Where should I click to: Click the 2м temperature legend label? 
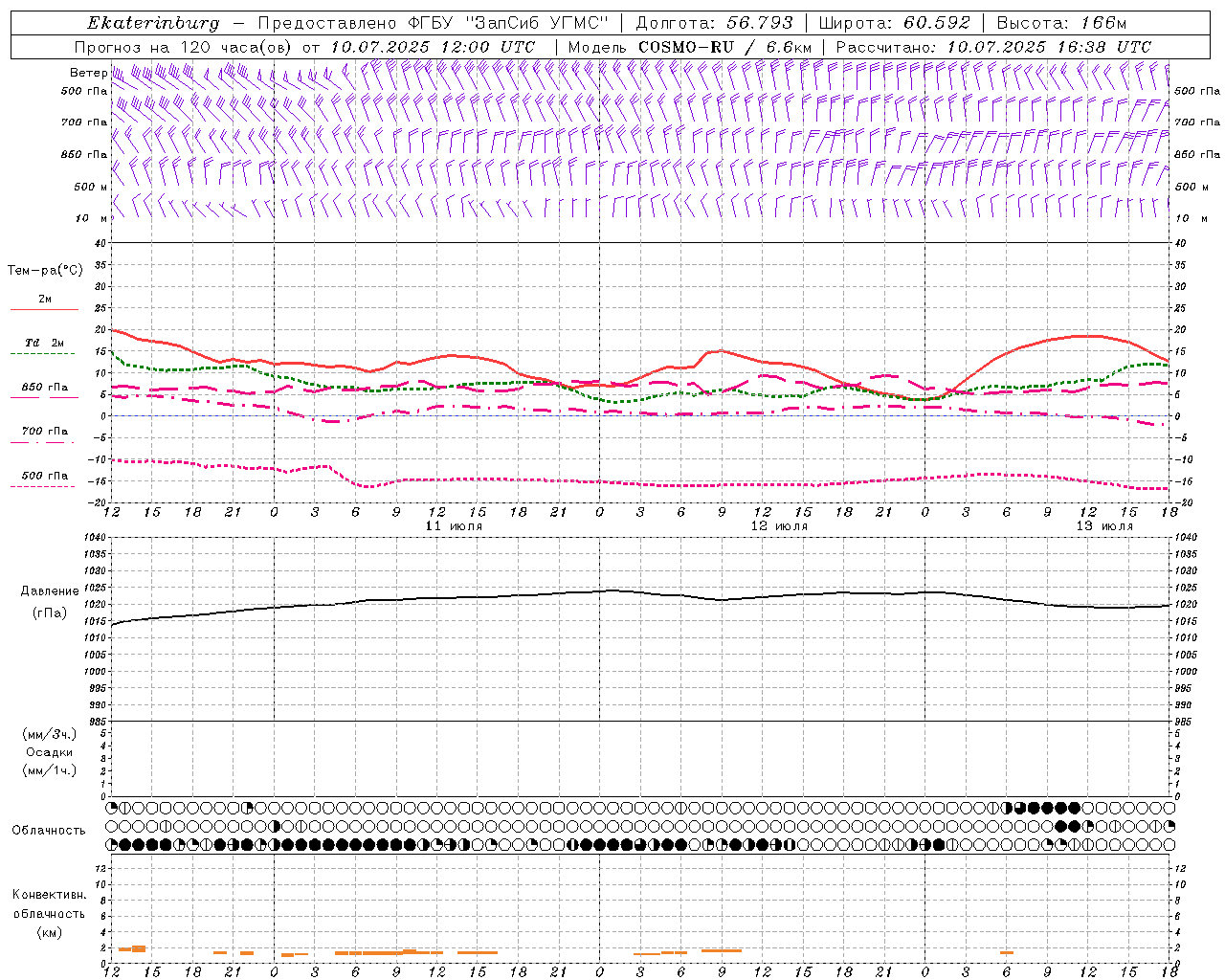[45, 300]
